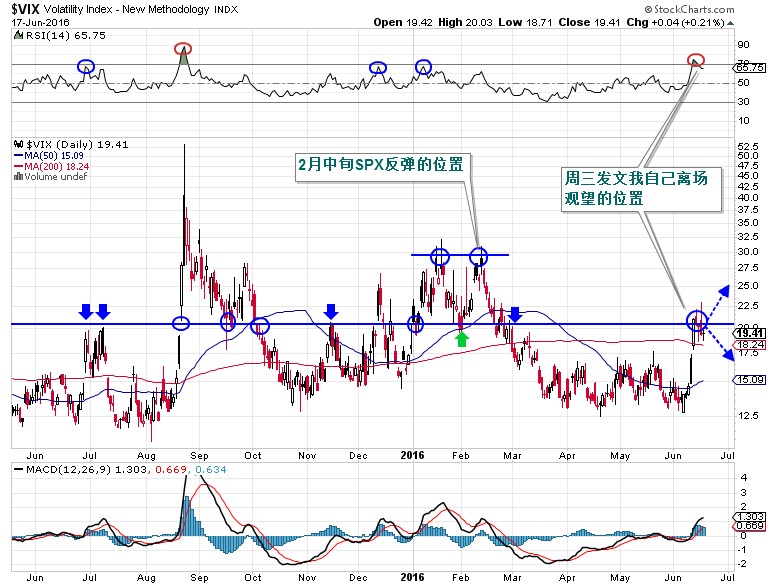Click the 30 level on RSI axis
Image resolution: width=775 pixels, height=583 pixels.
(743, 102)
